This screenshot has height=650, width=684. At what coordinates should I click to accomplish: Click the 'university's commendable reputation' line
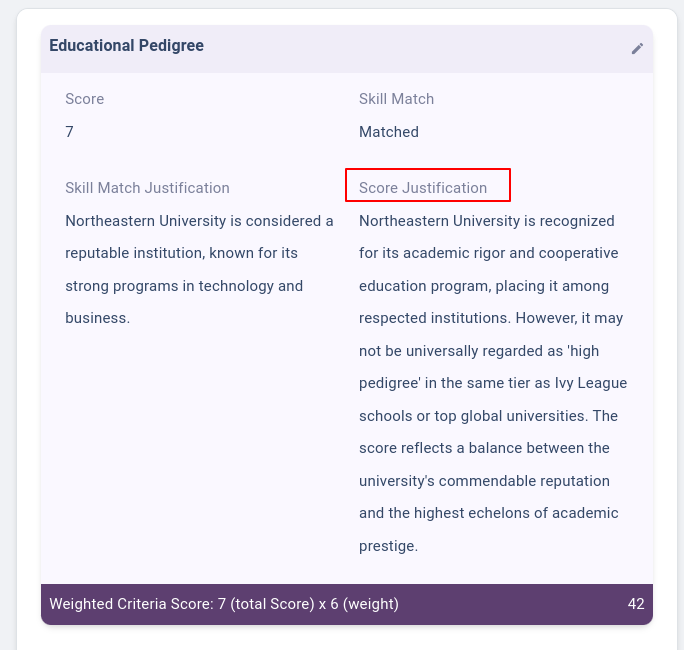(x=484, y=481)
